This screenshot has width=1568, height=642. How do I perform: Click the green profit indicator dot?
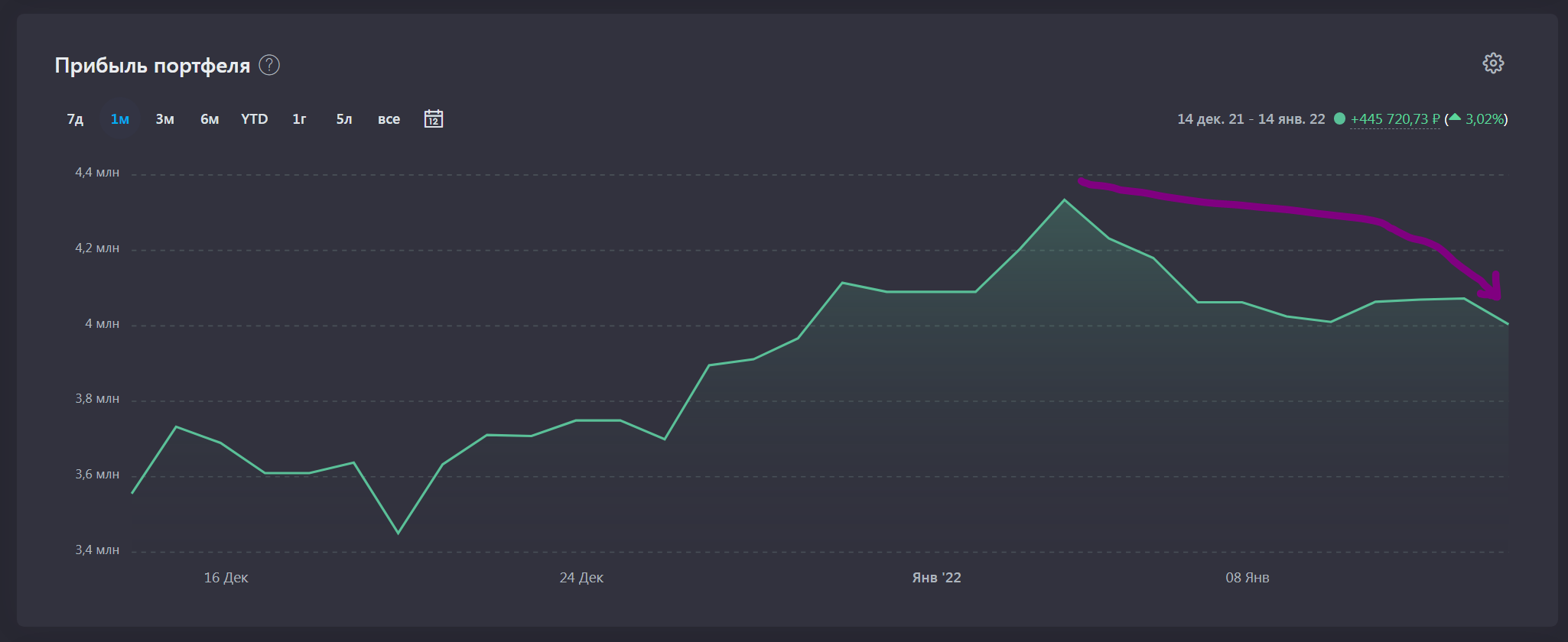coord(1339,118)
